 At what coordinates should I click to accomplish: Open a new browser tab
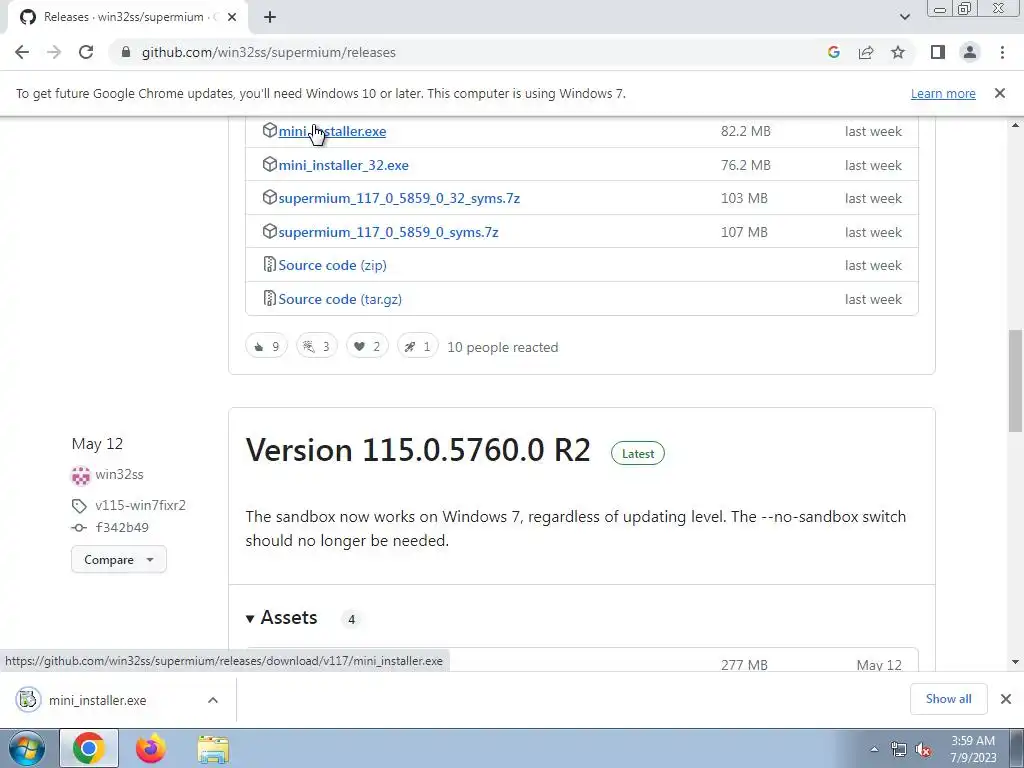pos(270,18)
